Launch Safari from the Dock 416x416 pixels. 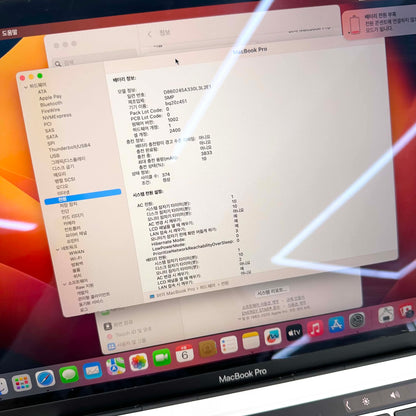pyautogui.click(x=45, y=379)
